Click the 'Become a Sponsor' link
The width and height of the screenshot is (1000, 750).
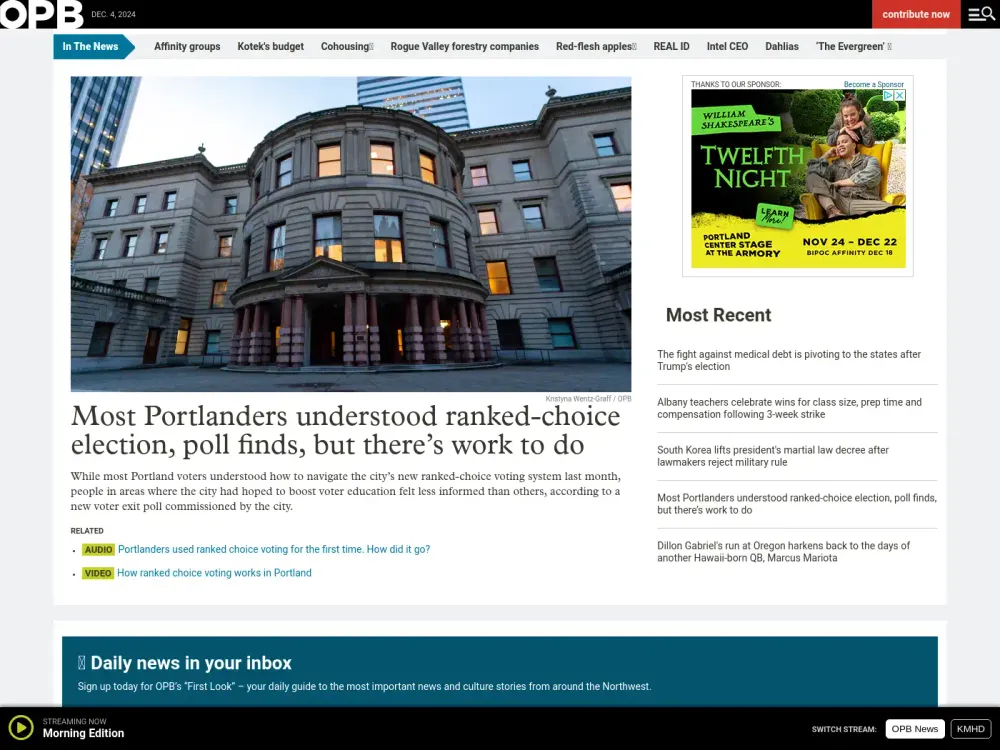[x=873, y=85]
